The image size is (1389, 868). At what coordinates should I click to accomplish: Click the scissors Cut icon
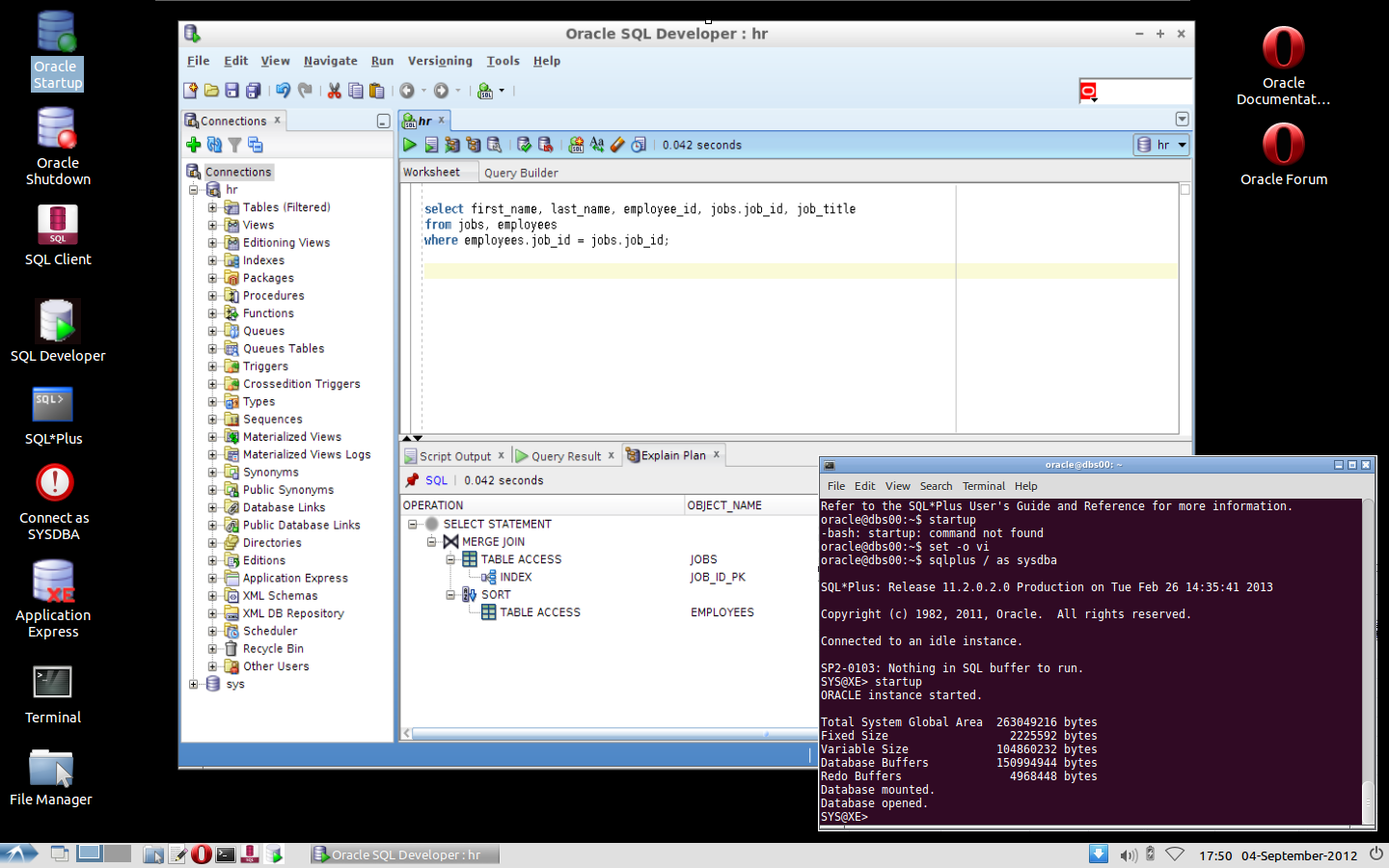tap(334, 91)
